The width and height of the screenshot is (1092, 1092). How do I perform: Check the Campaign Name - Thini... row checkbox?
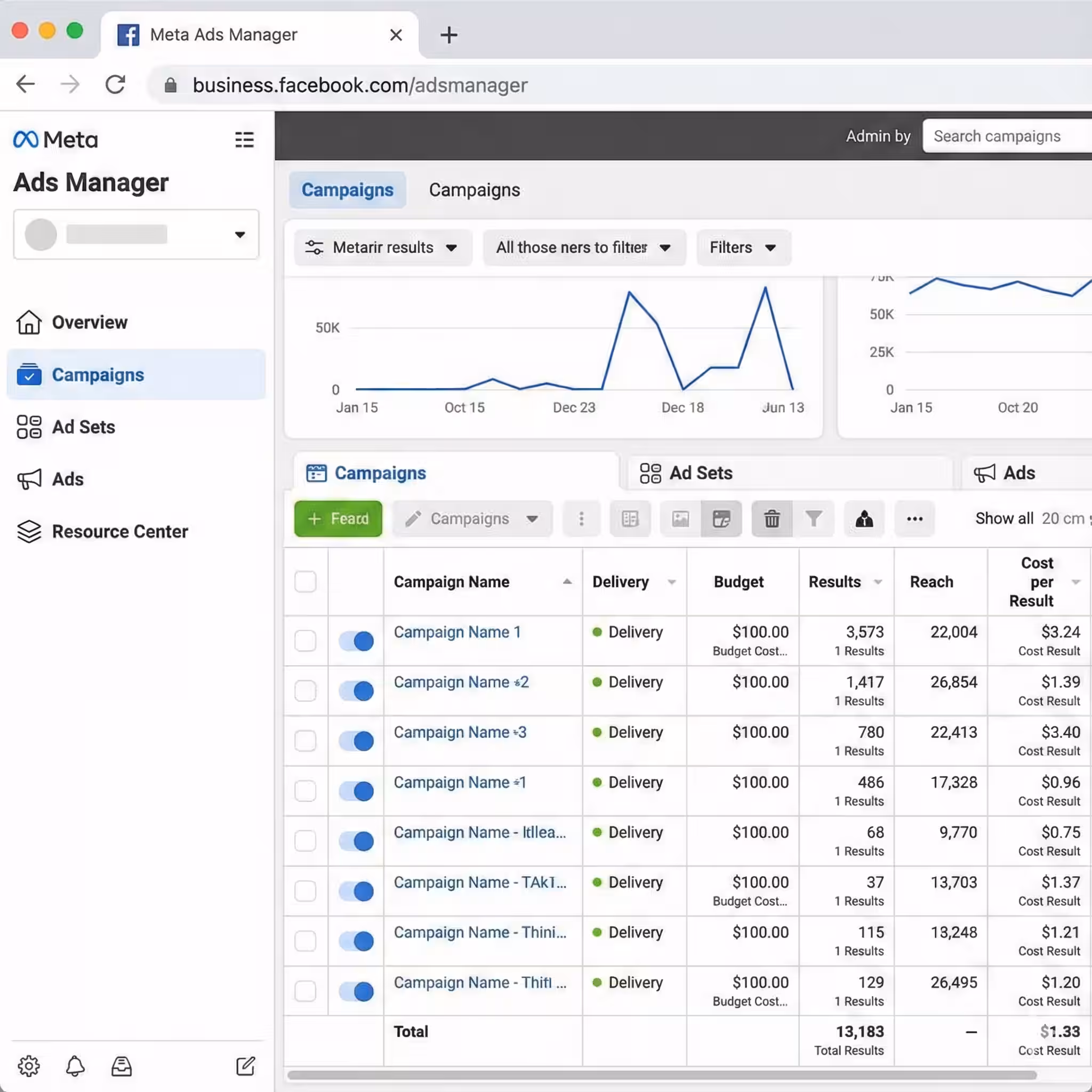305,941
